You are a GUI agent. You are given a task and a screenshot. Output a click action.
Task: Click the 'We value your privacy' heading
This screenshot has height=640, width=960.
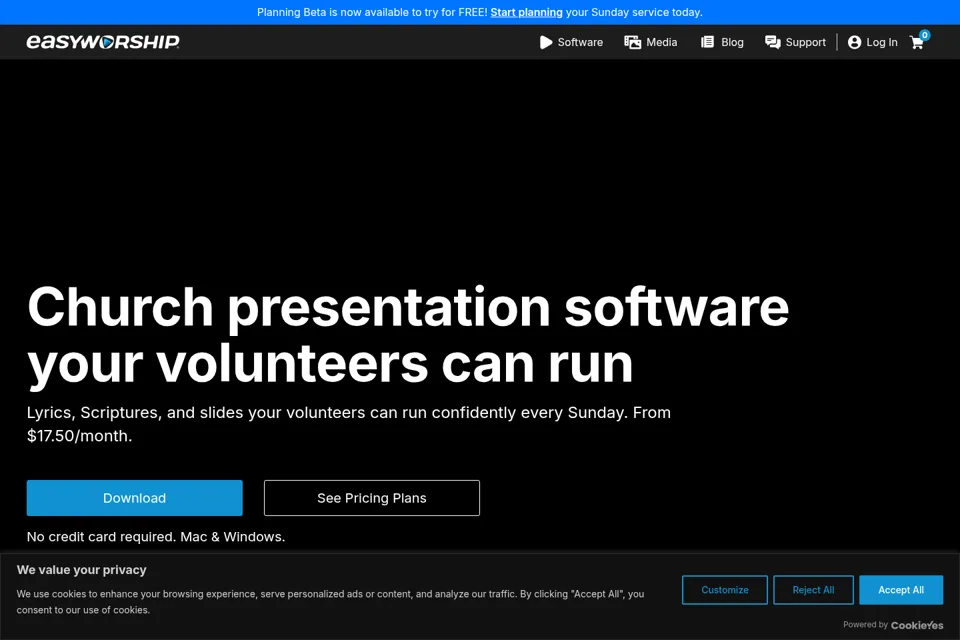[81, 570]
